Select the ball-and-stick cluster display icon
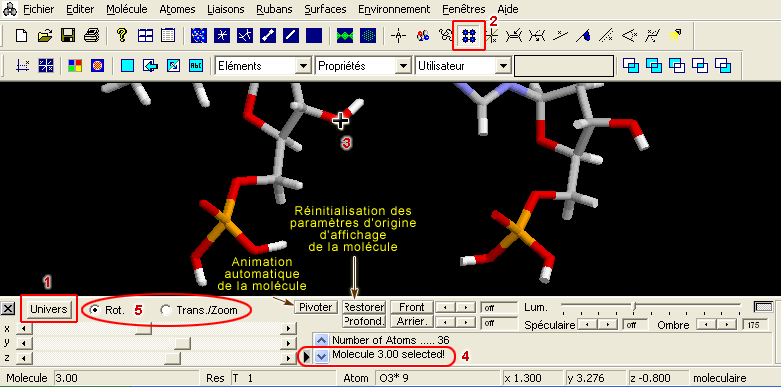 (x=199, y=35)
